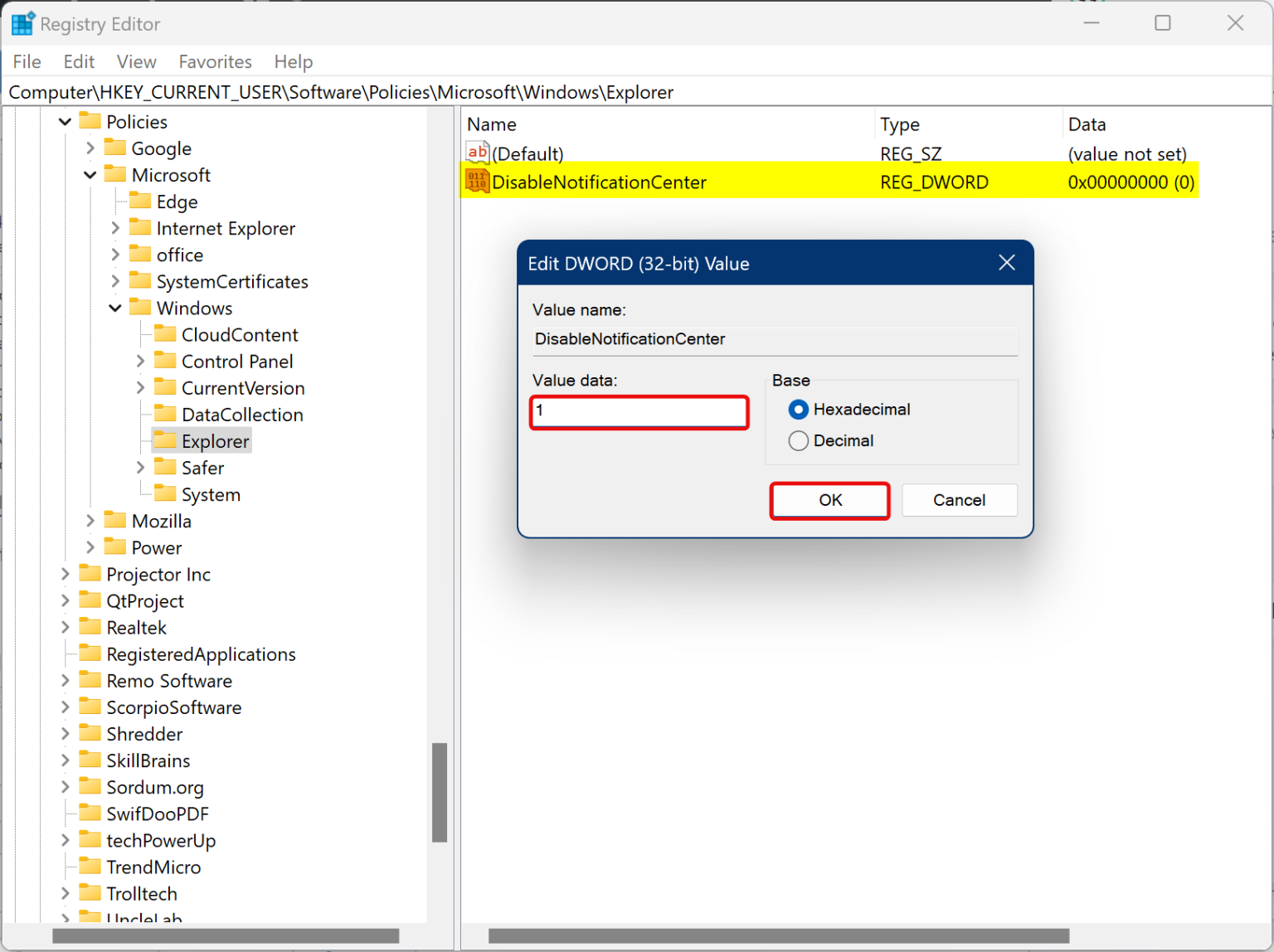Expand the SkillBrains tree node
Screen dimensions: 1274x952
point(65,760)
